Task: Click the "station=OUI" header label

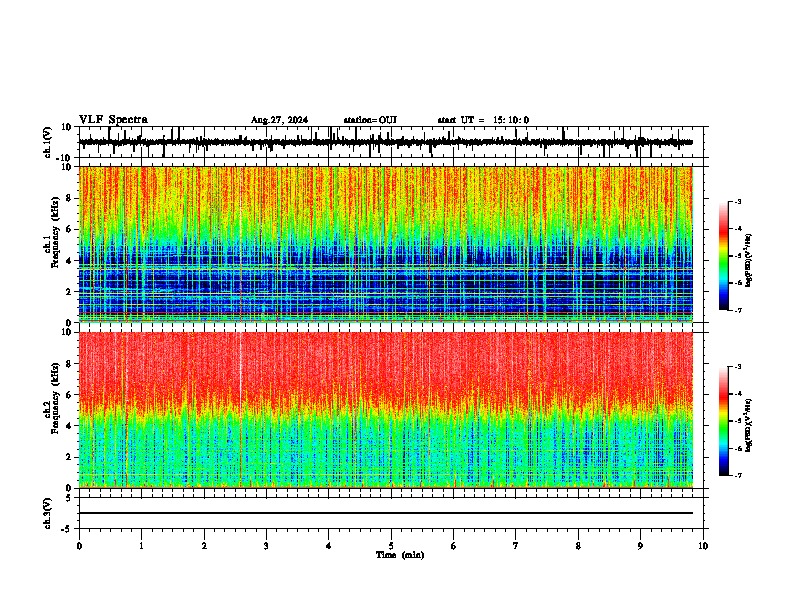Action: click(x=370, y=120)
